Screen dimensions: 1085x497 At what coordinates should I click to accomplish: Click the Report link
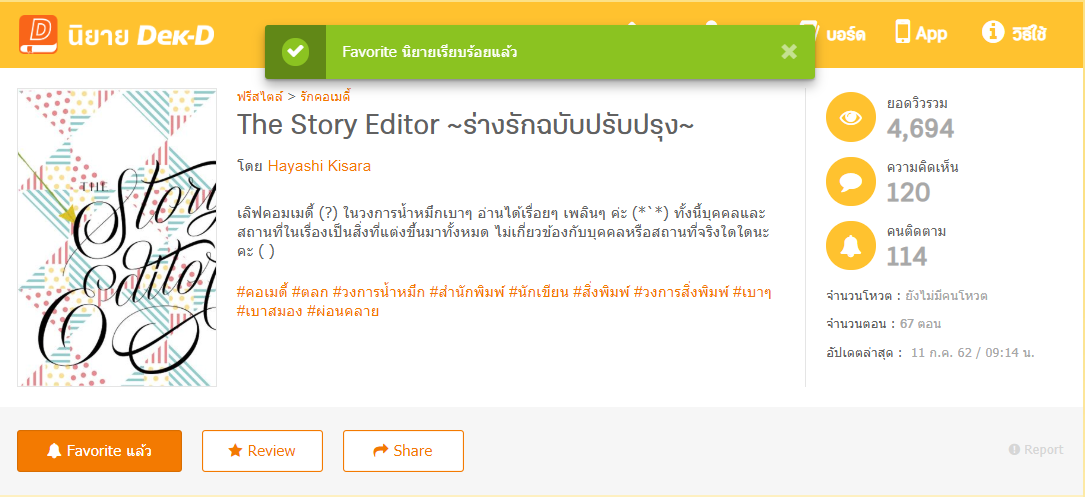click(1036, 450)
